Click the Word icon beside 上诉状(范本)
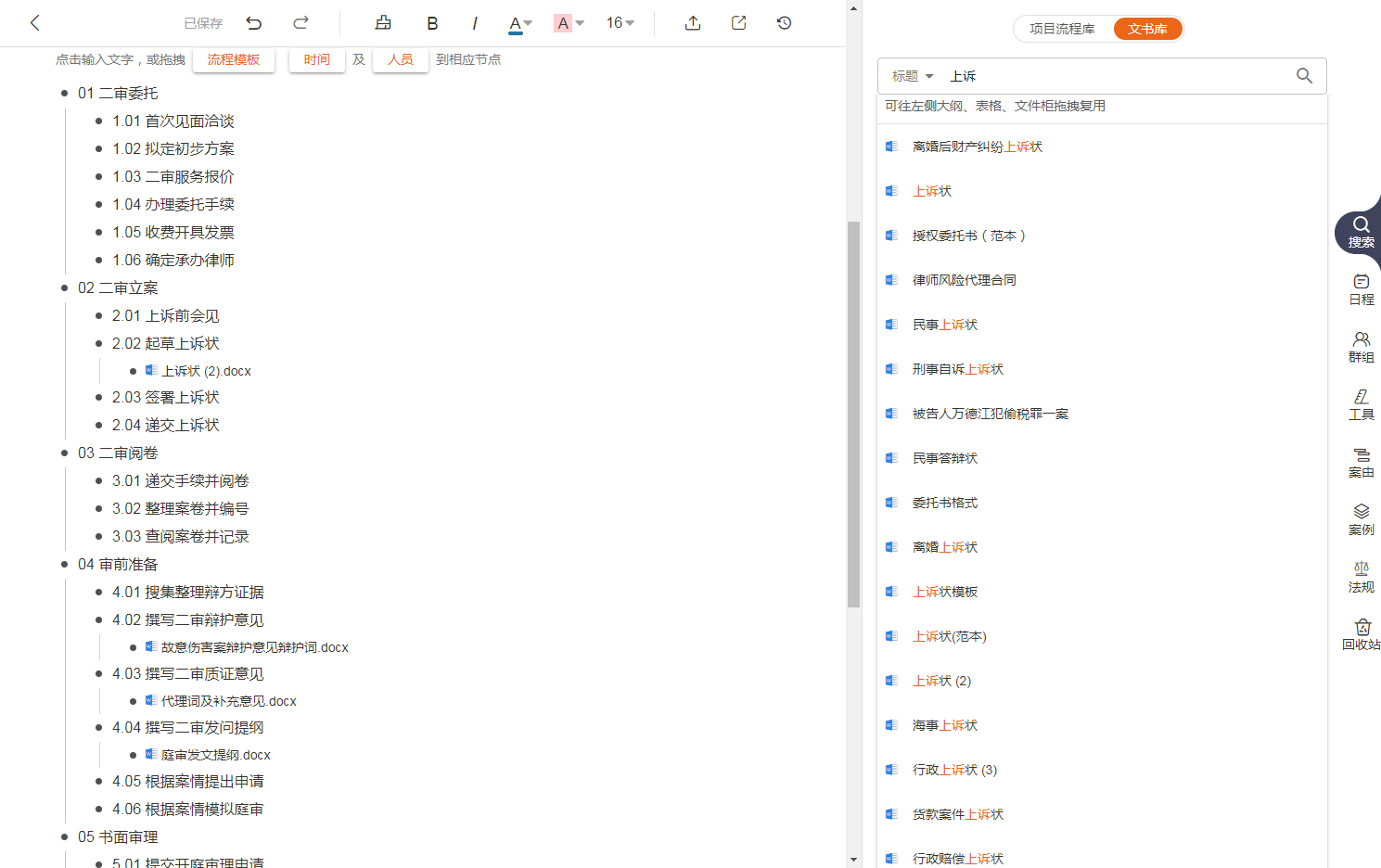The width and height of the screenshot is (1381, 868). [891, 636]
